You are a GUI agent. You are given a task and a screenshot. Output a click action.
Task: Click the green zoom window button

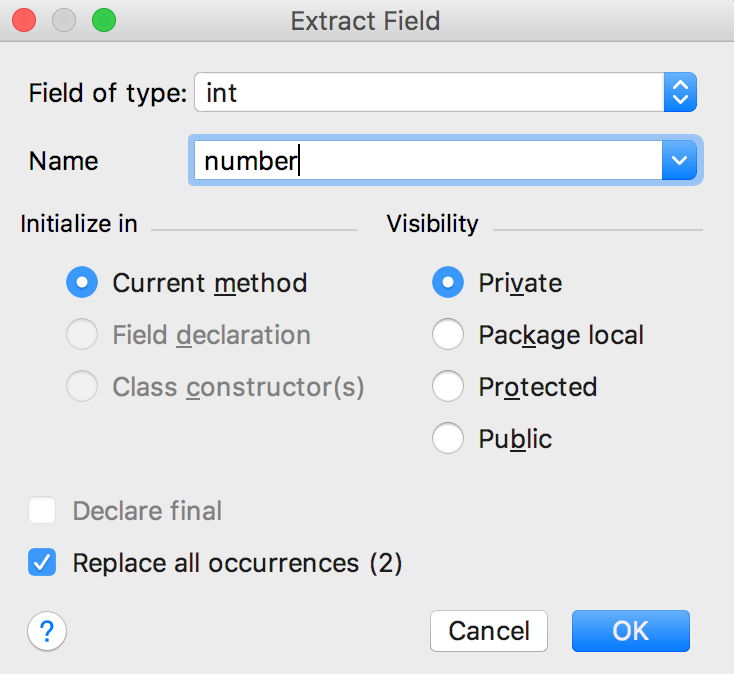(x=104, y=20)
